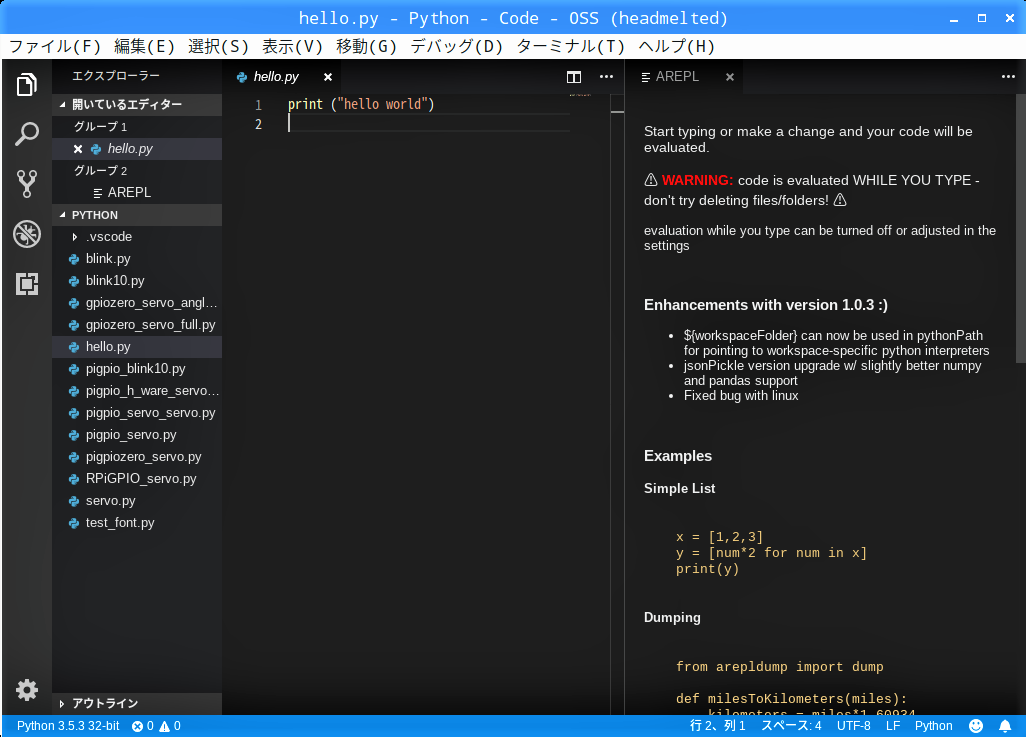Screen dimensions: 1026x737
Task: Open more actions for hello.py editor
Action: pos(607,77)
